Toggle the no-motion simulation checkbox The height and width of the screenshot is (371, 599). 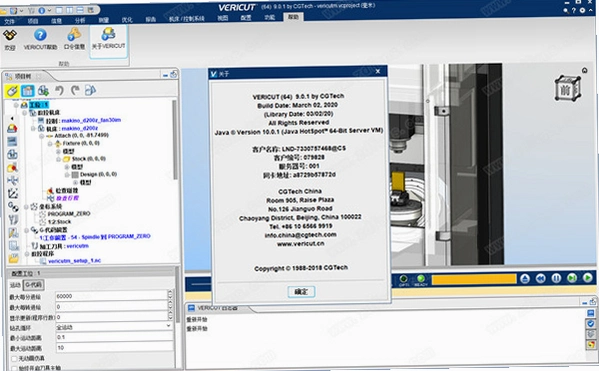coord(14,358)
